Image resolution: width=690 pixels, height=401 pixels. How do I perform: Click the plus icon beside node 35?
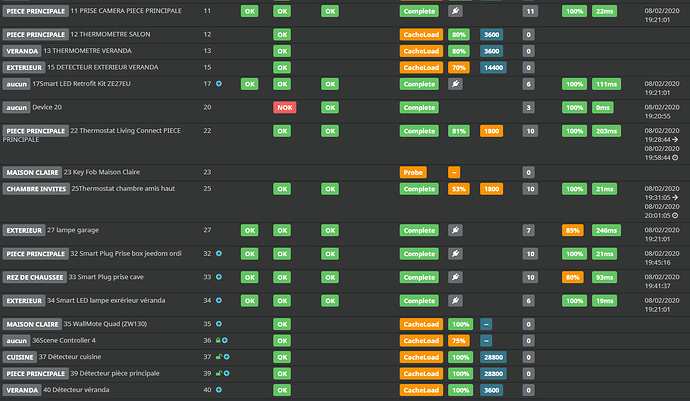[x=219, y=324]
